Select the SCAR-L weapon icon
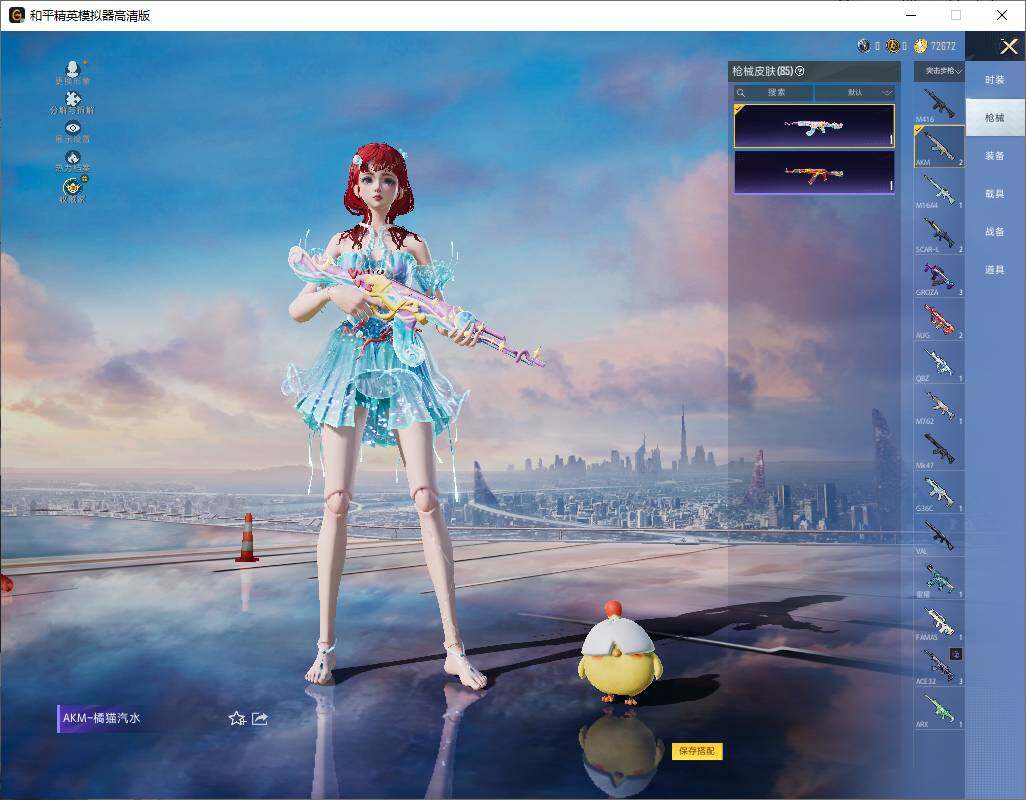The image size is (1026, 800). click(939, 233)
